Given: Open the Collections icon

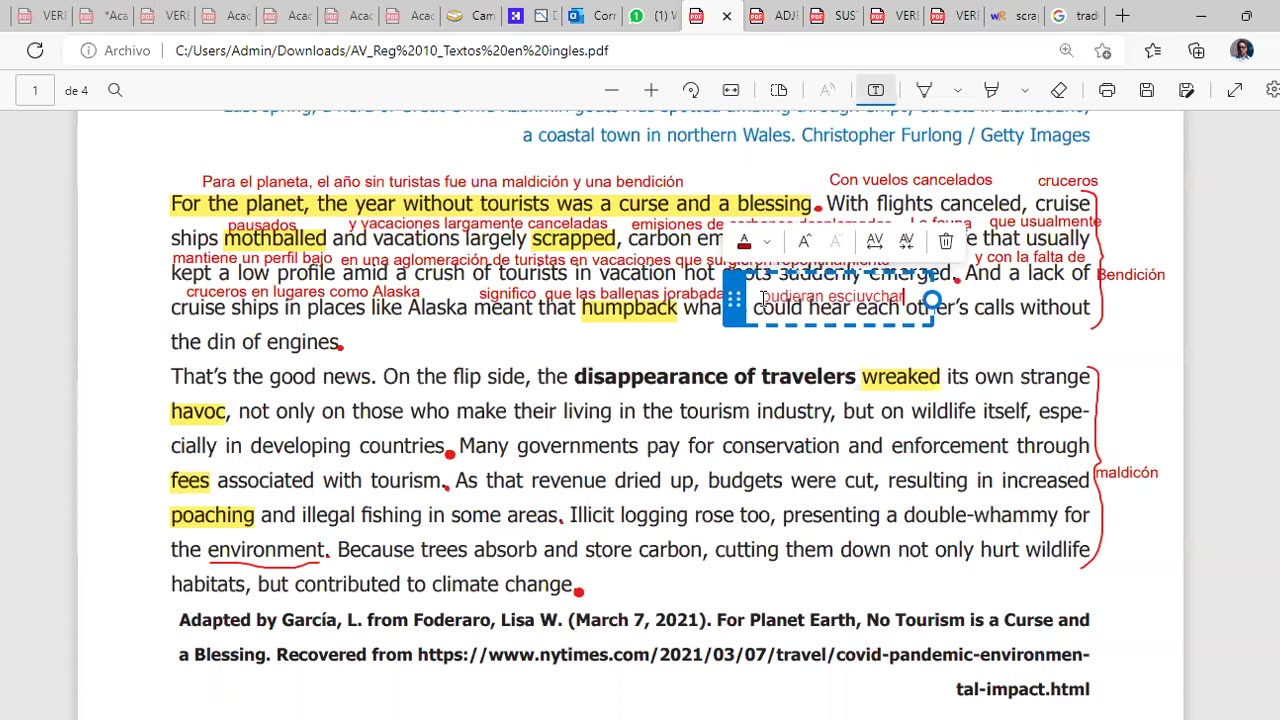Looking at the screenshot, I should click(x=1197, y=50).
